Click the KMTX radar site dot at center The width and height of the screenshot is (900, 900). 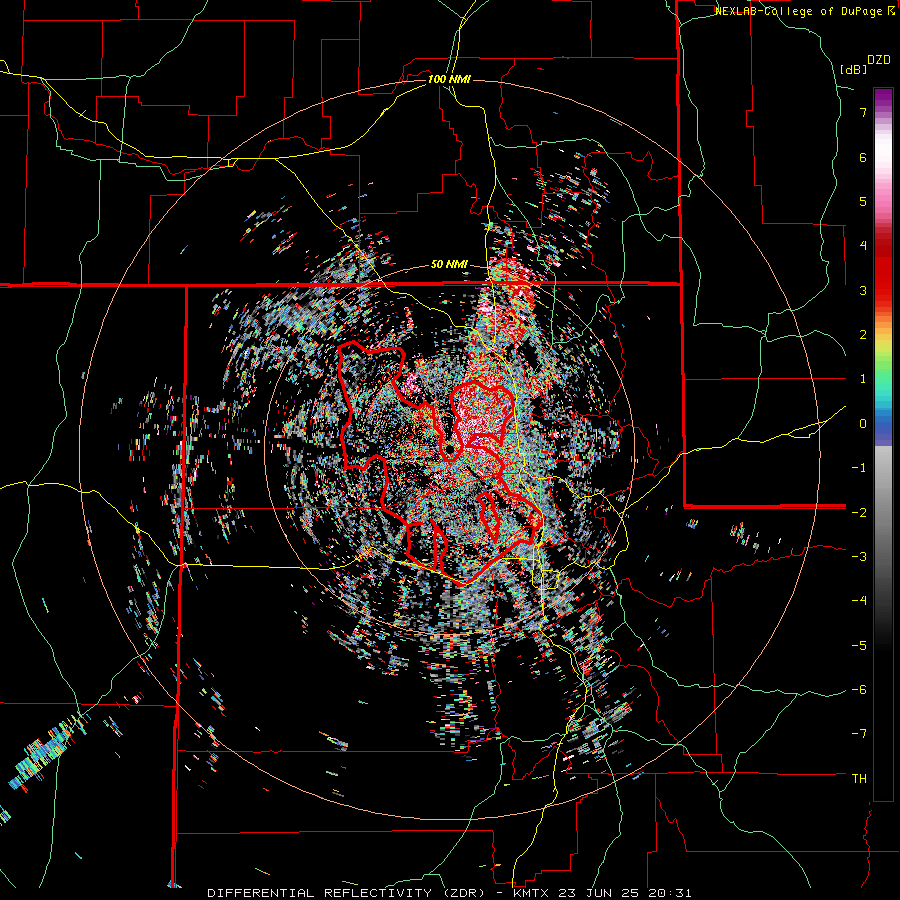click(449, 448)
